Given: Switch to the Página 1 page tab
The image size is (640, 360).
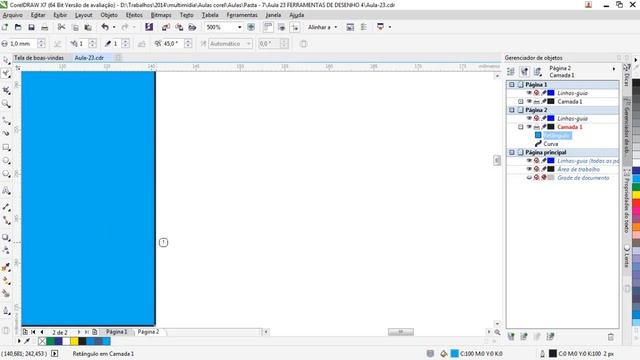Looking at the screenshot, I should coord(116,332).
